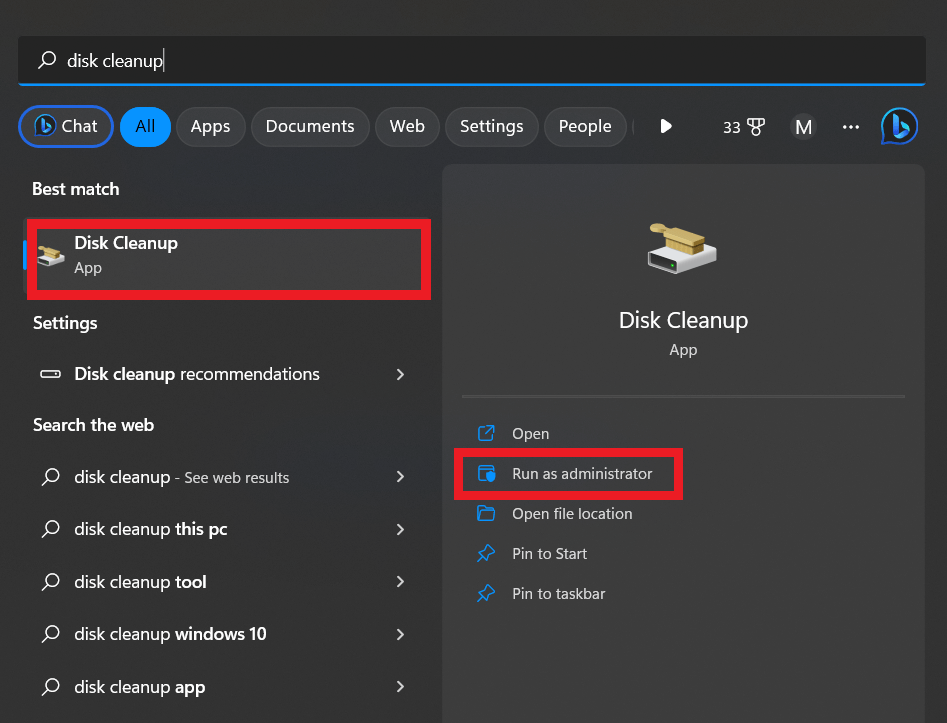
Task: Switch to the Apps filter tab
Action: click(x=210, y=126)
